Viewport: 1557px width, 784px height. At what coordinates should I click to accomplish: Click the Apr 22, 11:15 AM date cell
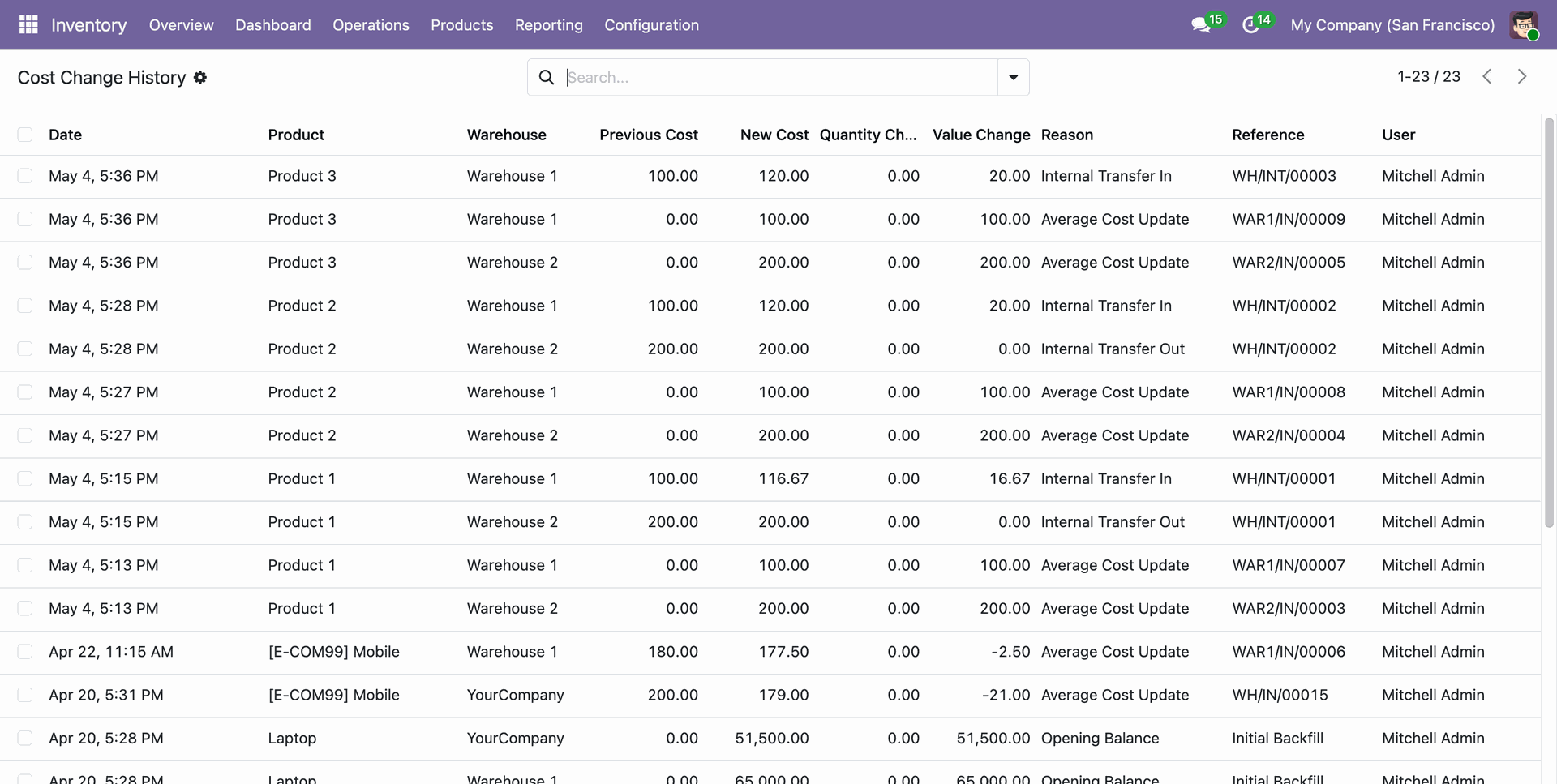click(111, 652)
